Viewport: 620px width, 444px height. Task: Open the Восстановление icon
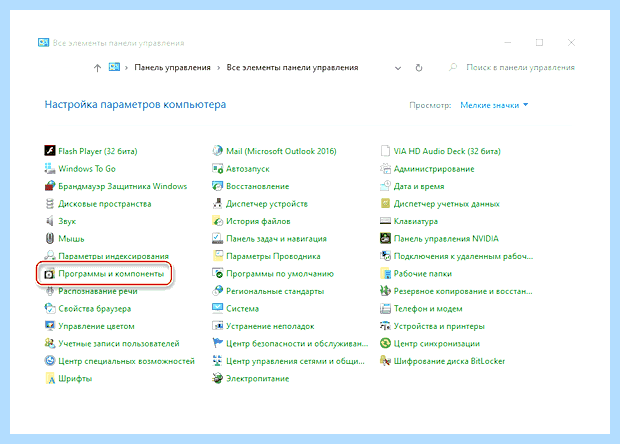click(x=217, y=186)
